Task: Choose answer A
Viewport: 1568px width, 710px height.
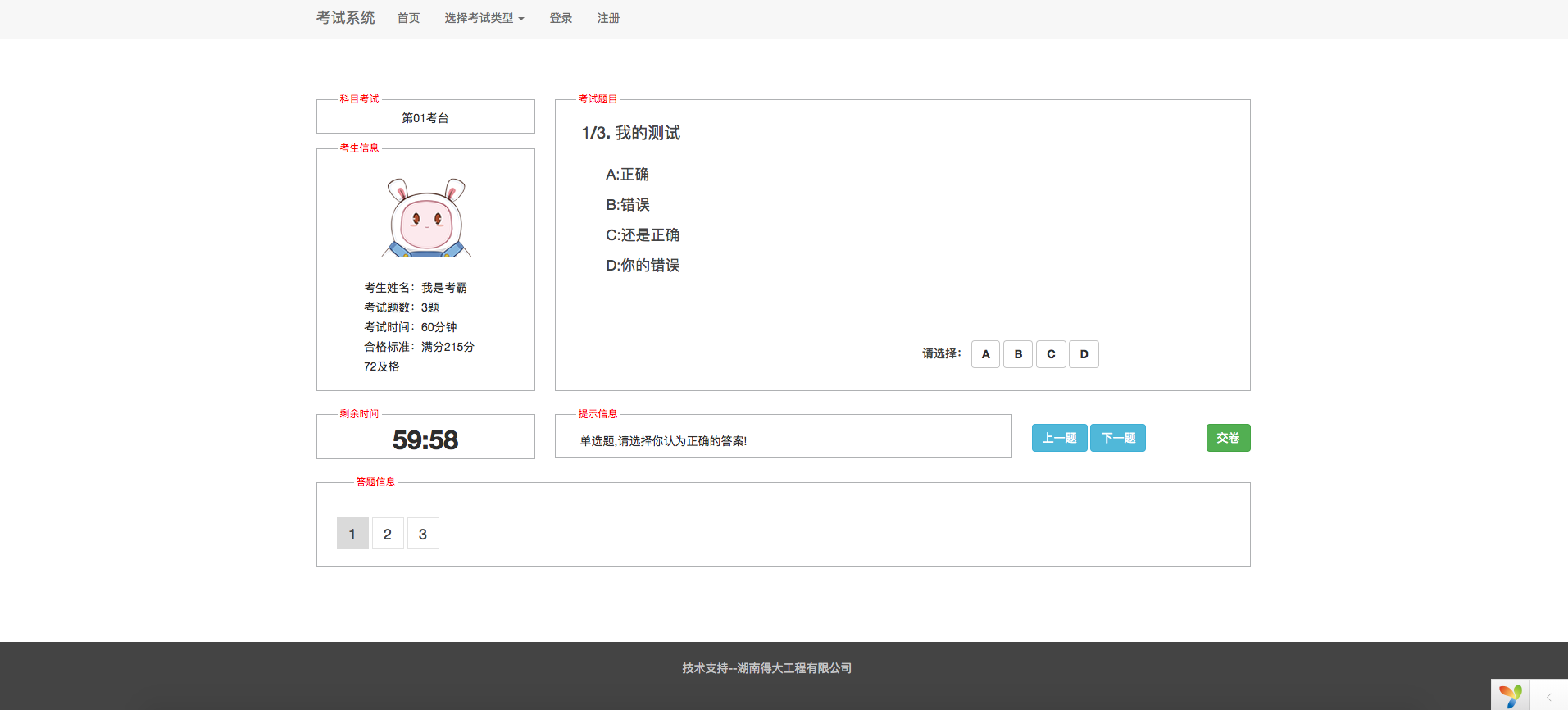Action: 985,354
